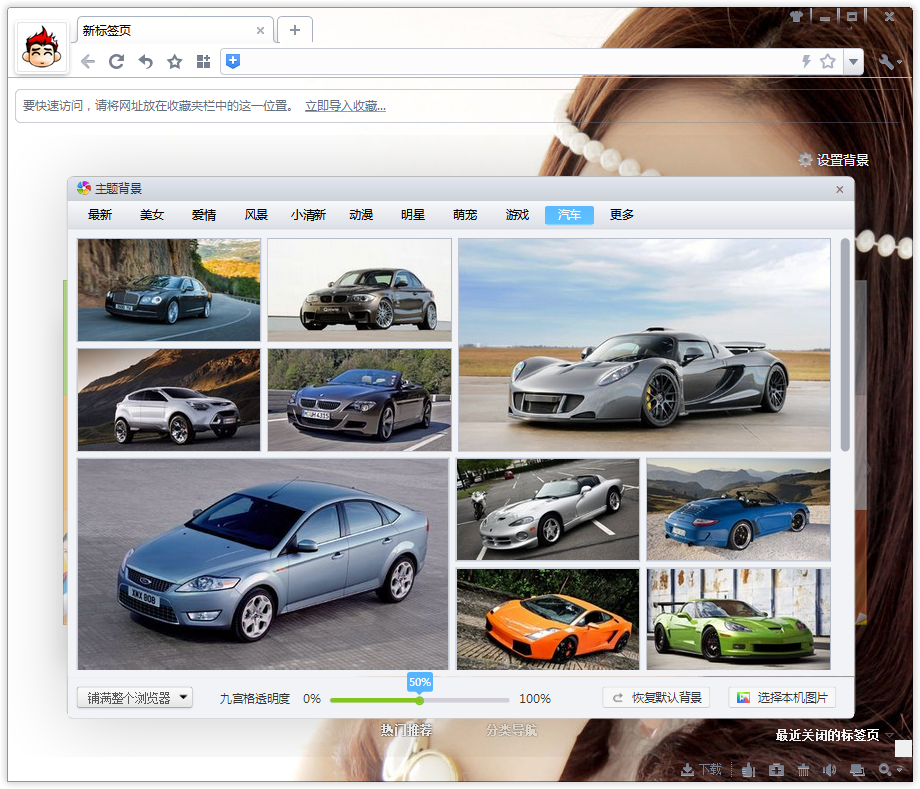Open the 更多 categories tab
The width and height of the screenshot is (920, 789).
point(621,215)
